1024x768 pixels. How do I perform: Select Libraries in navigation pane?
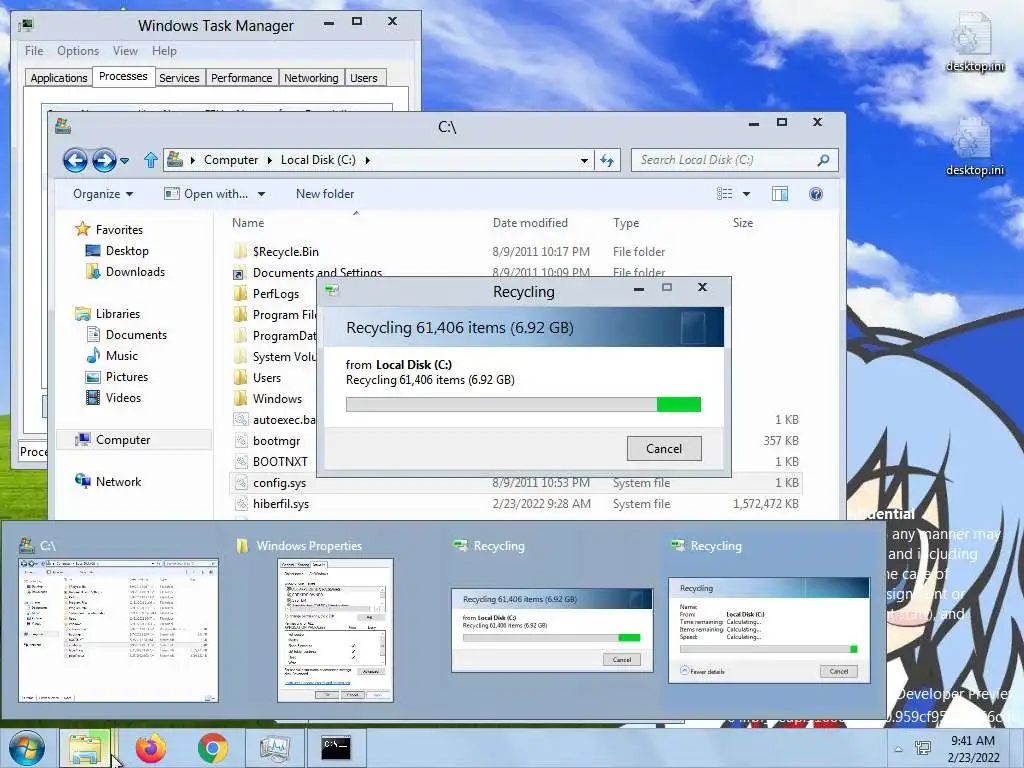(x=108, y=313)
